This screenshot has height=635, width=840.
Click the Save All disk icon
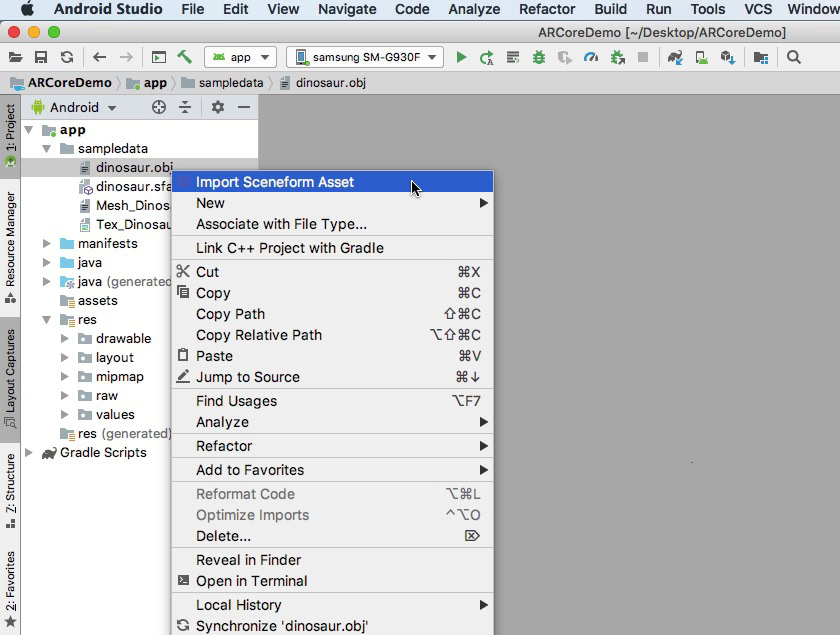tap(41, 58)
